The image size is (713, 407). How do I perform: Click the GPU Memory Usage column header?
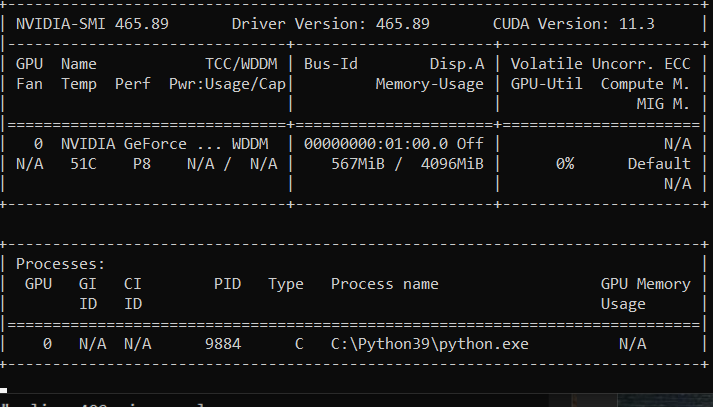(645, 293)
